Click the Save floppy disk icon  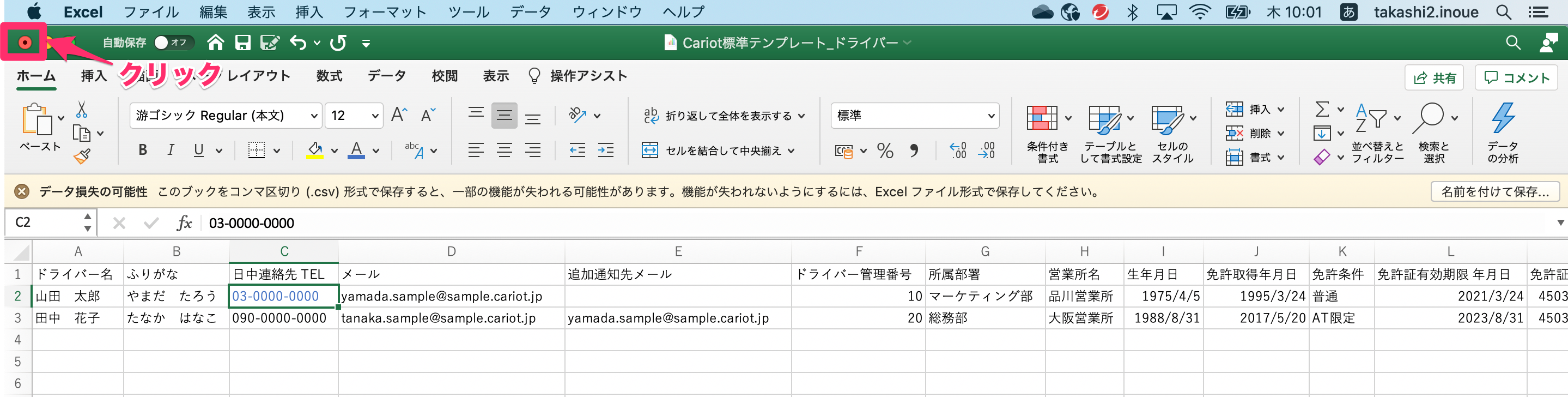243,43
